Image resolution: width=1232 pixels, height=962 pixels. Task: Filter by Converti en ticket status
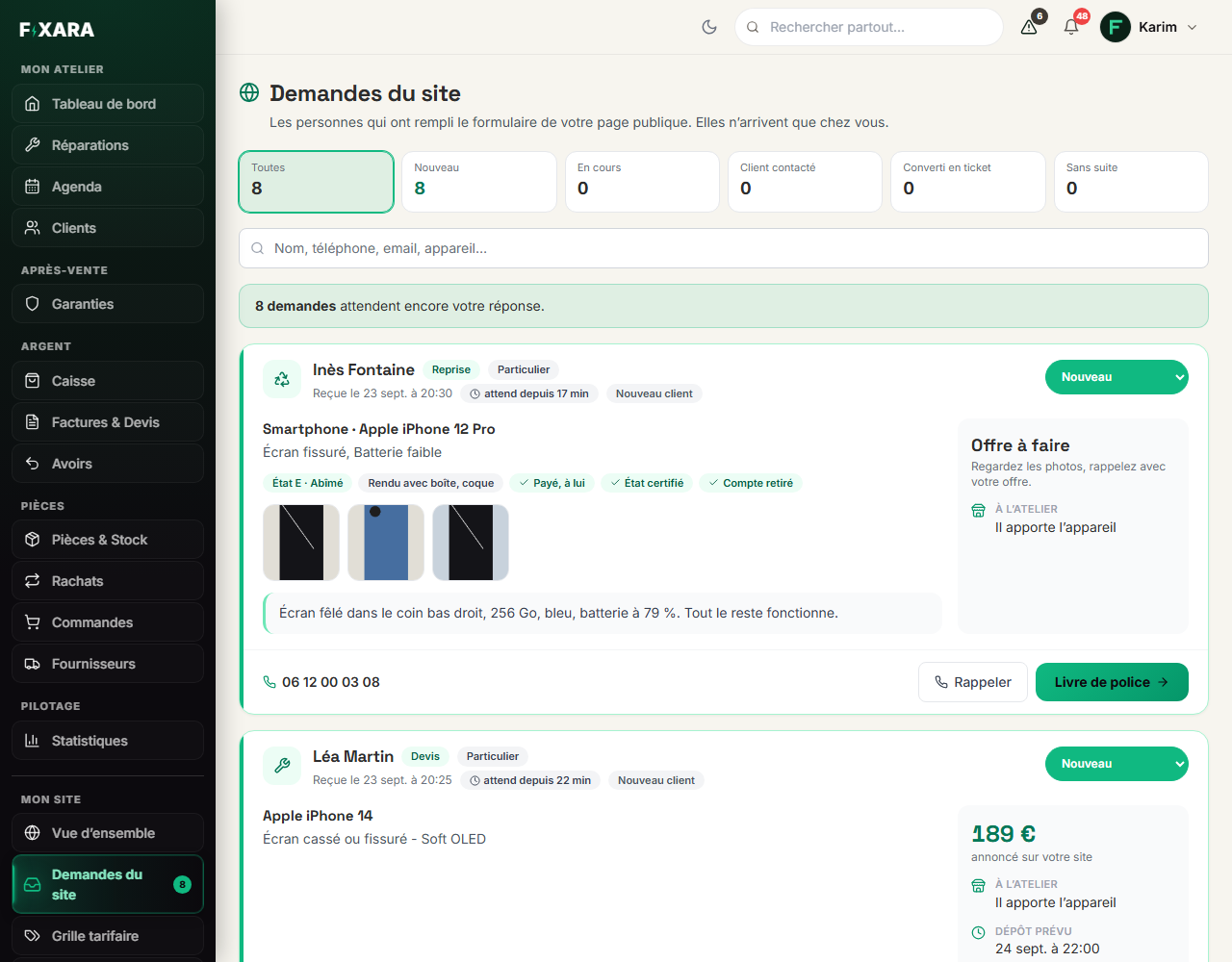pyautogui.click(x=968, y=182)
